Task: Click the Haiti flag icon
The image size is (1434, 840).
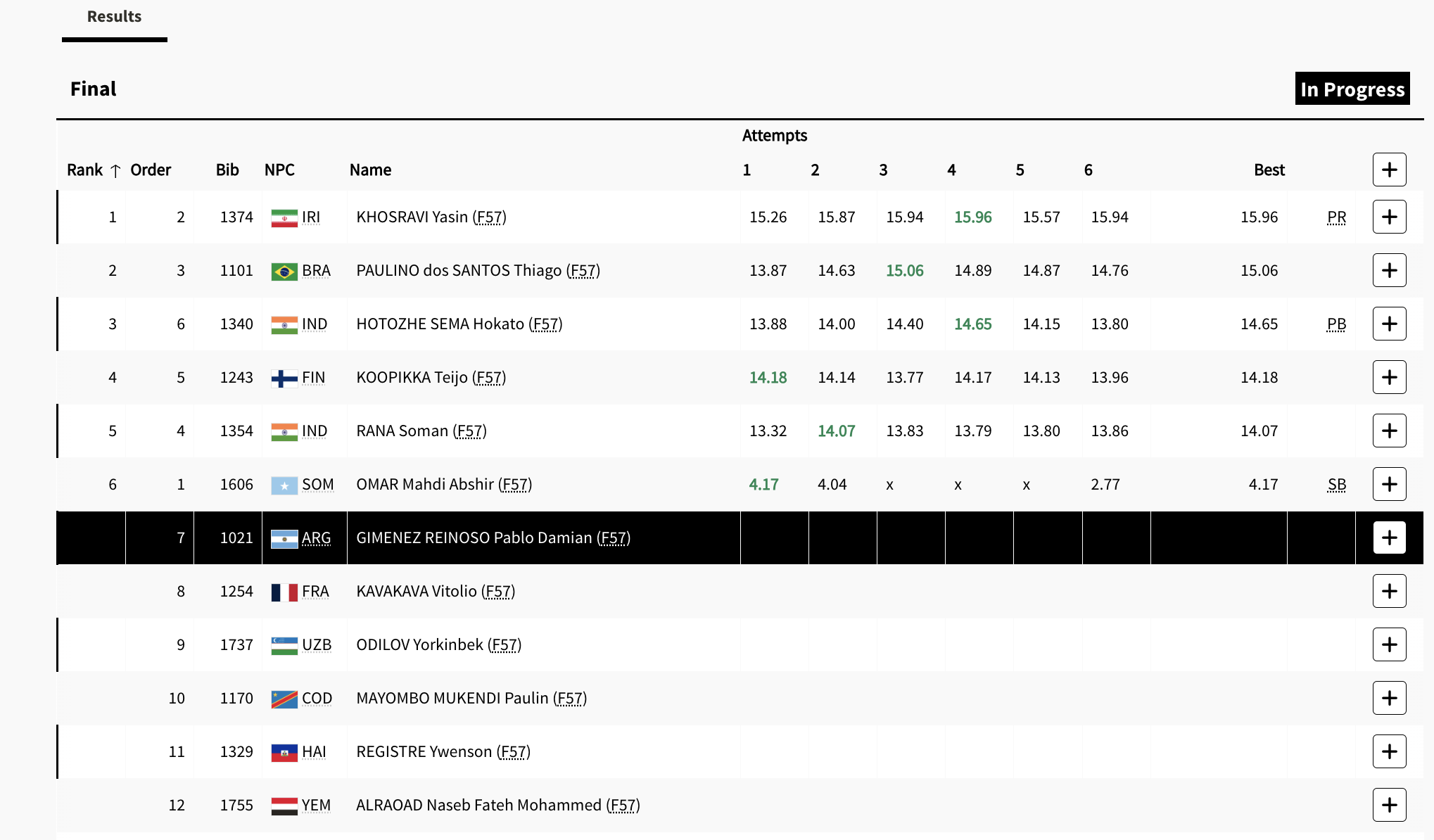Action: [284, 753]
